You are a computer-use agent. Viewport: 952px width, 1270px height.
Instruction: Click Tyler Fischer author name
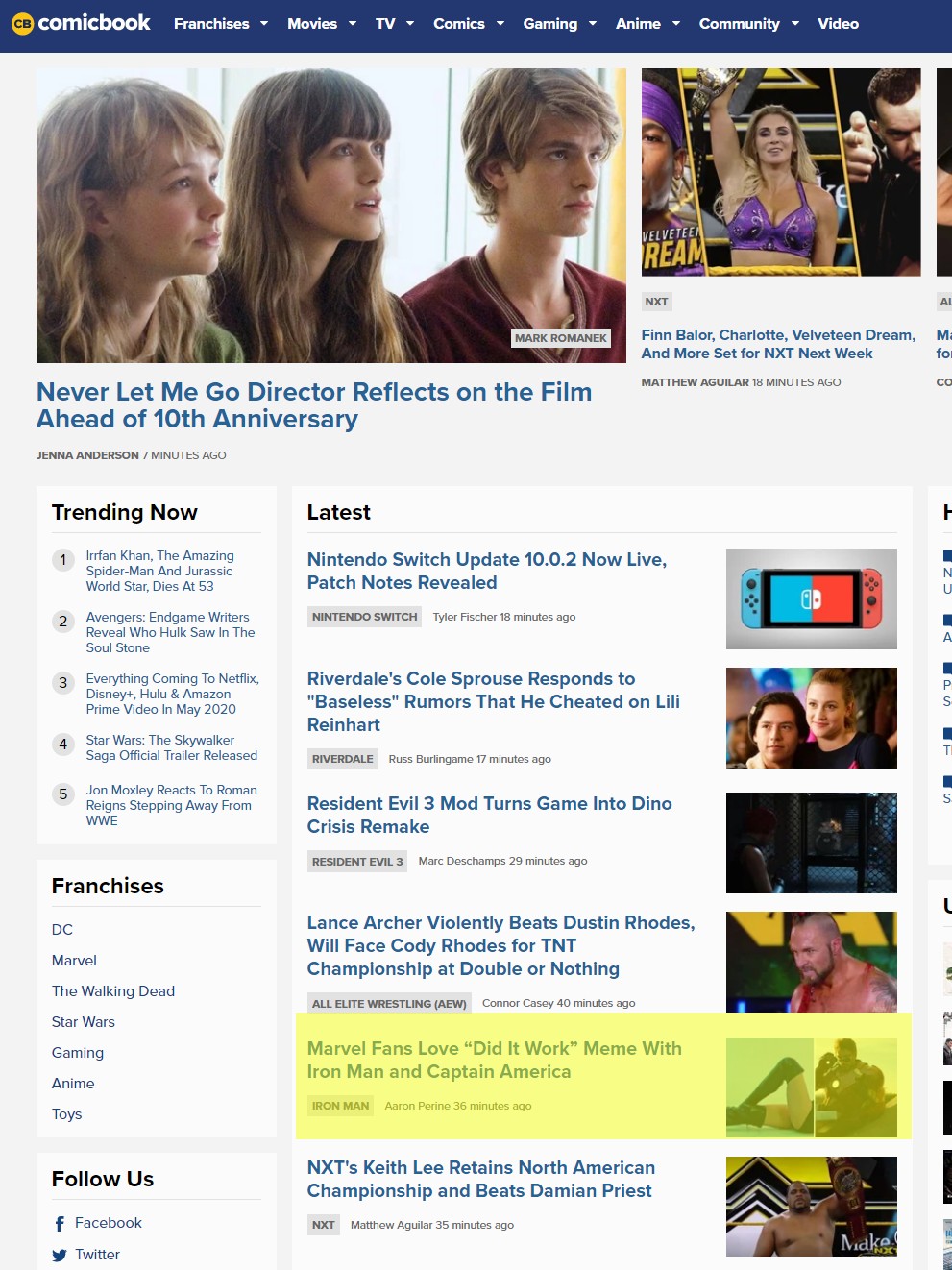click(x=465, y=617)
